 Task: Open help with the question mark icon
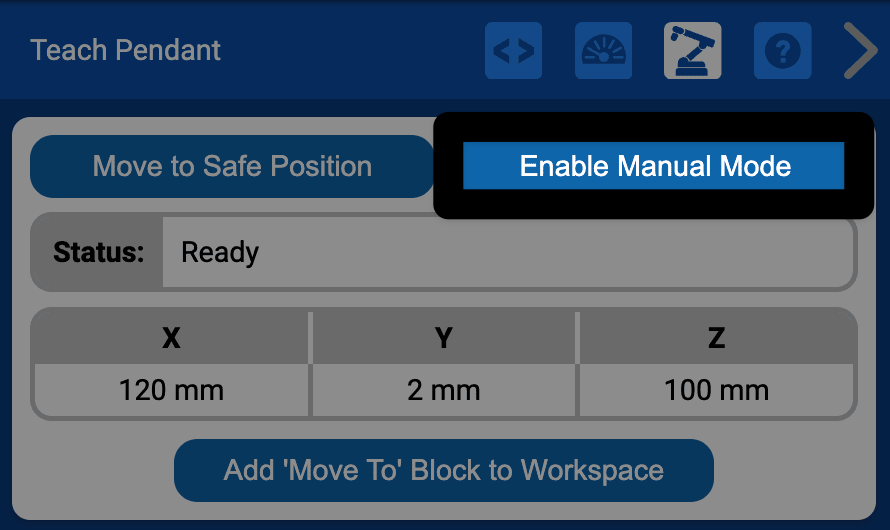(x=782, y=51)
